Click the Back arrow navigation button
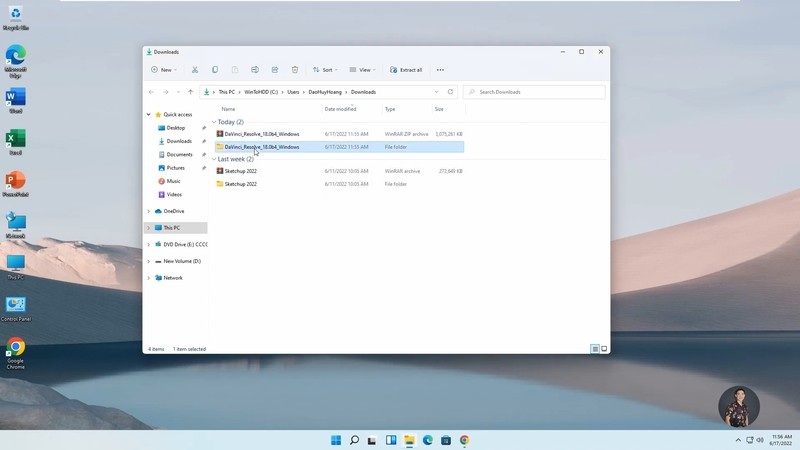Screen dimensions: 800x450 point(152,92)
